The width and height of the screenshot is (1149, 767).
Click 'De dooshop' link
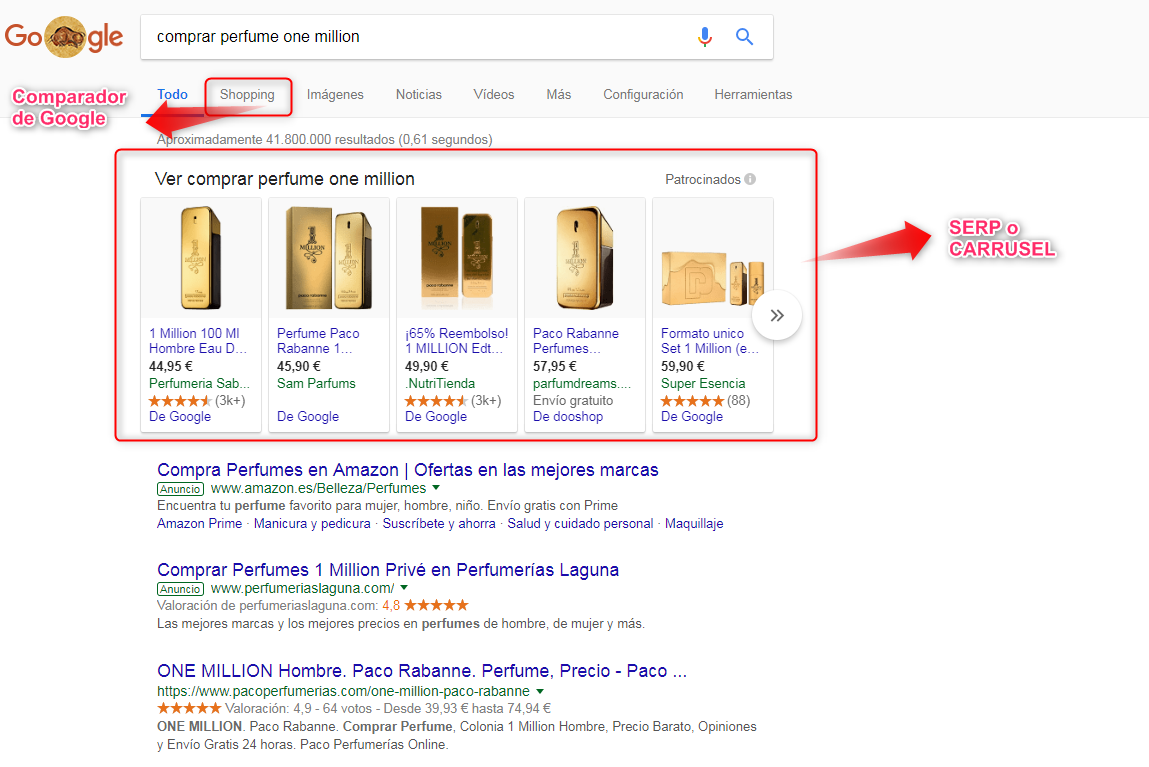568,416
